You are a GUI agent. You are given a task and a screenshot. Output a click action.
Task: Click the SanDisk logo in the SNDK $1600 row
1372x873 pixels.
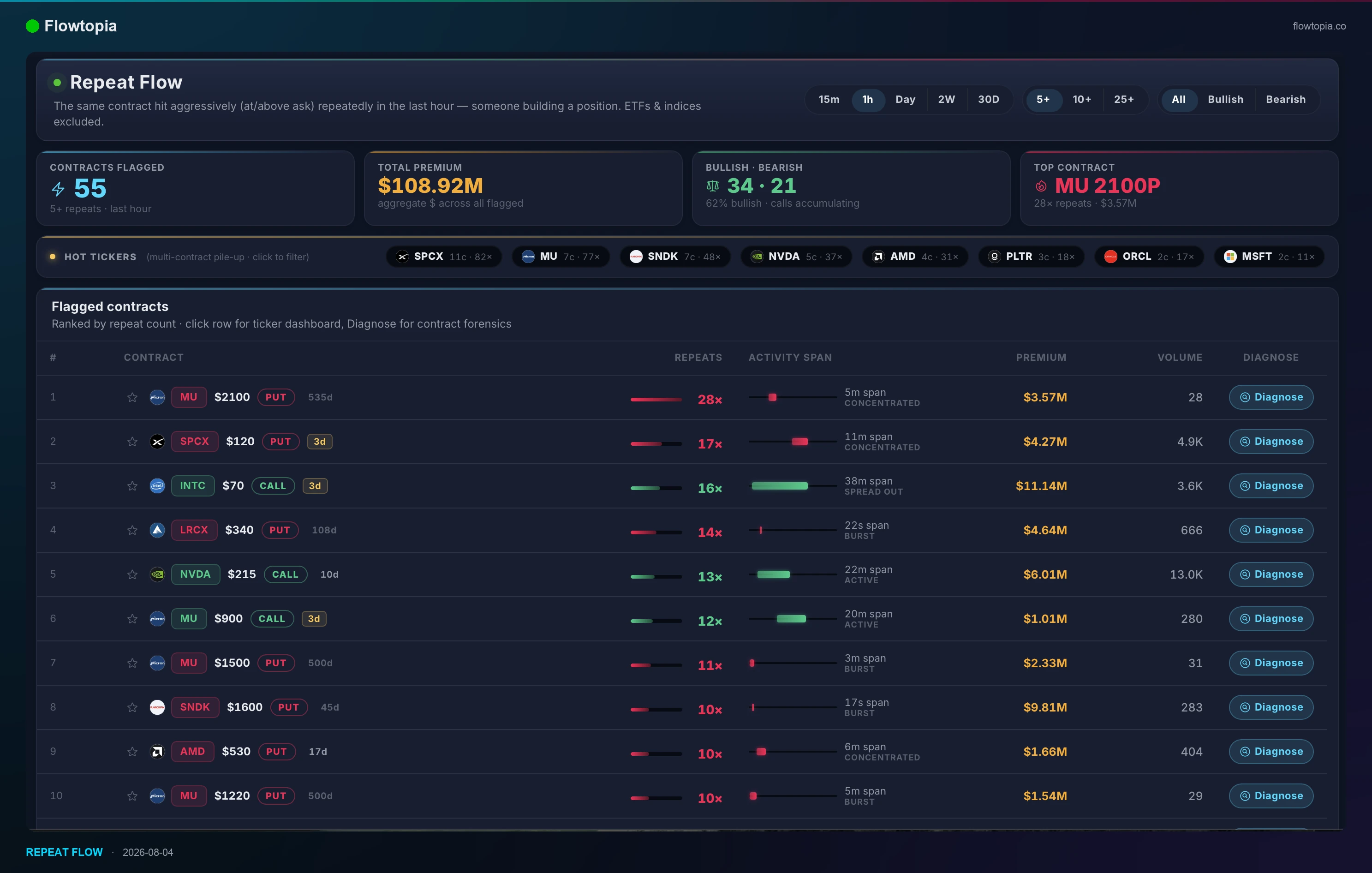click(x=157, y=707)
